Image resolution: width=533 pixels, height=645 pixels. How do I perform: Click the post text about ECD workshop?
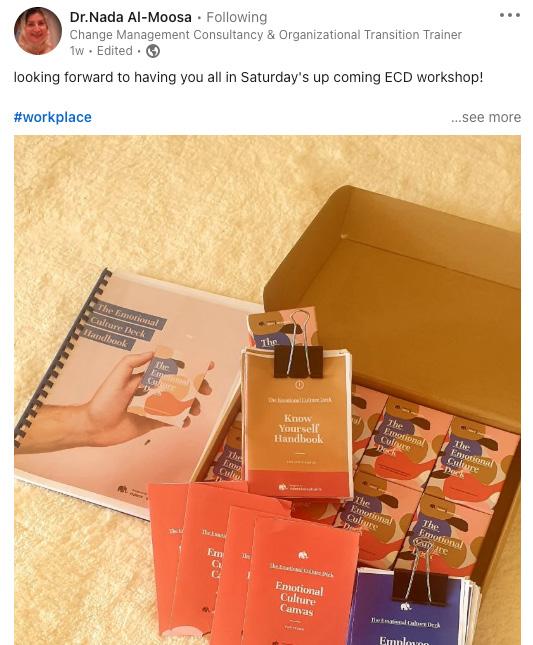tap(248, 77)
